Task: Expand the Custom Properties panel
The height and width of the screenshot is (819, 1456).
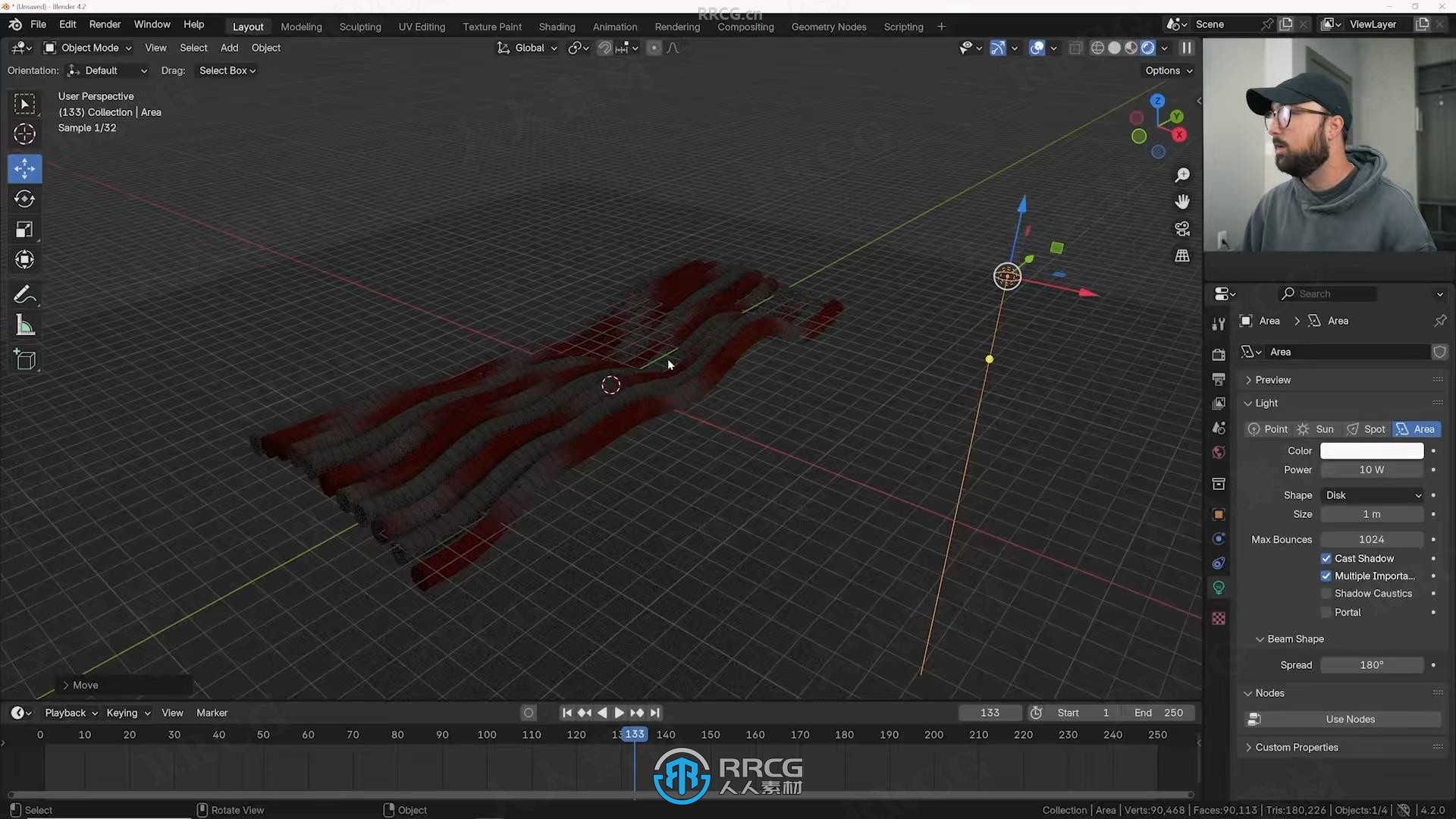Action: (x=1296, y=748)
